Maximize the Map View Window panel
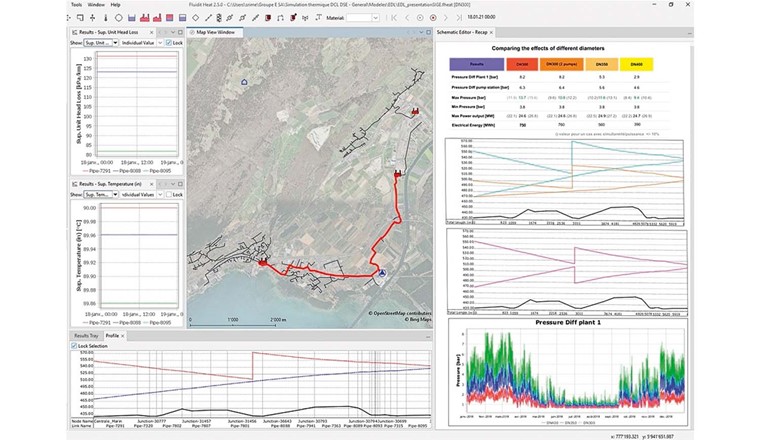This screenshot has height=440, width=760. [428, 32]
